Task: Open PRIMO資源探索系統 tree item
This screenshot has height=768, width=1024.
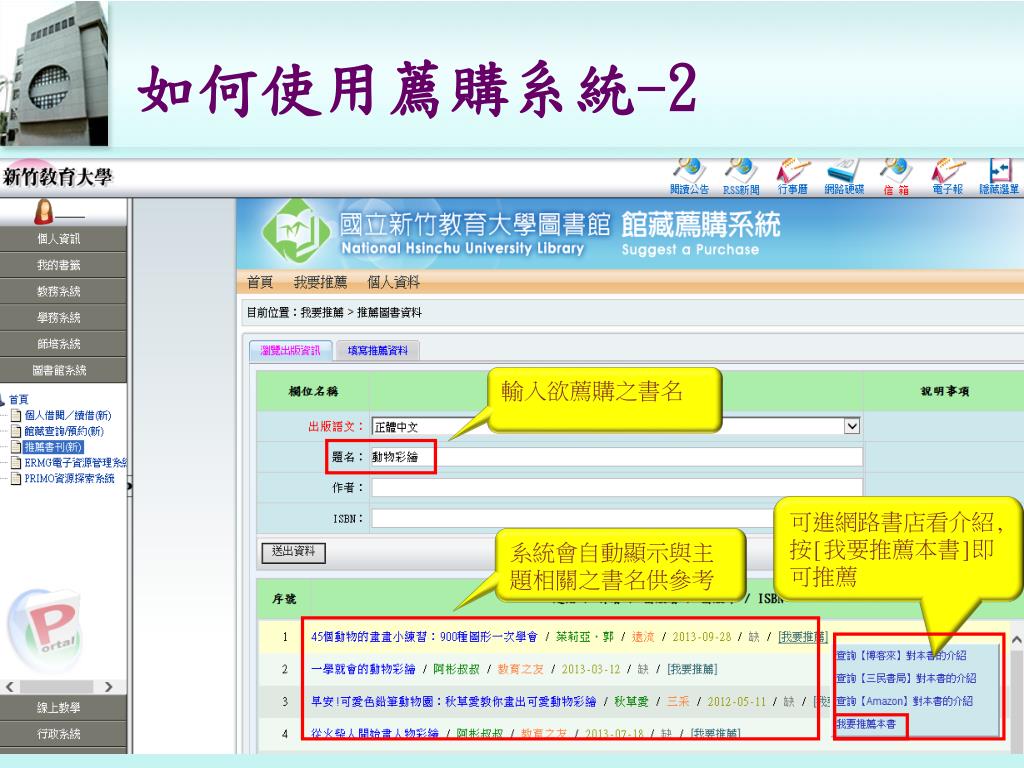Action: 69,478
